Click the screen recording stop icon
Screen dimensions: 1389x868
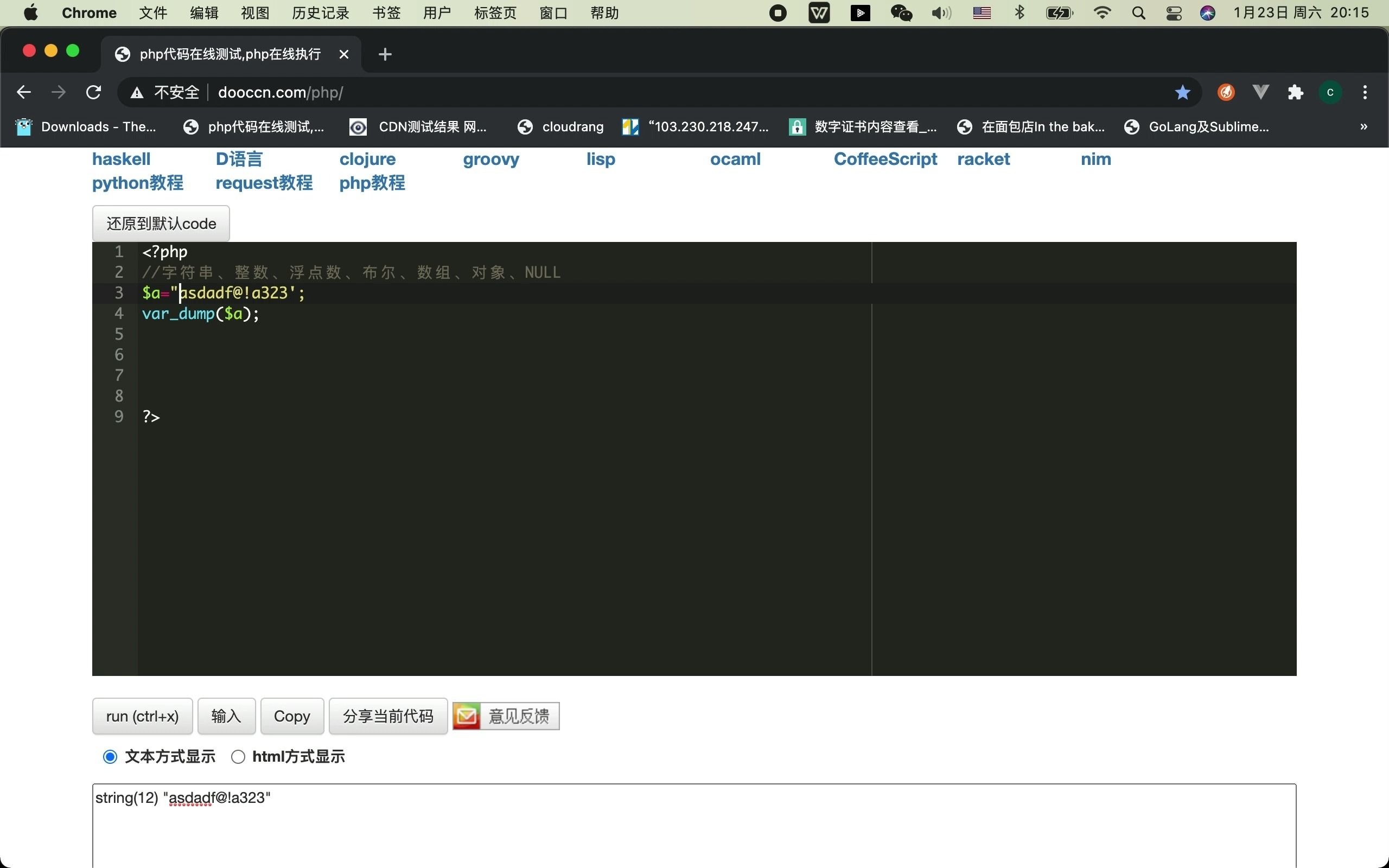pos(778,12)
